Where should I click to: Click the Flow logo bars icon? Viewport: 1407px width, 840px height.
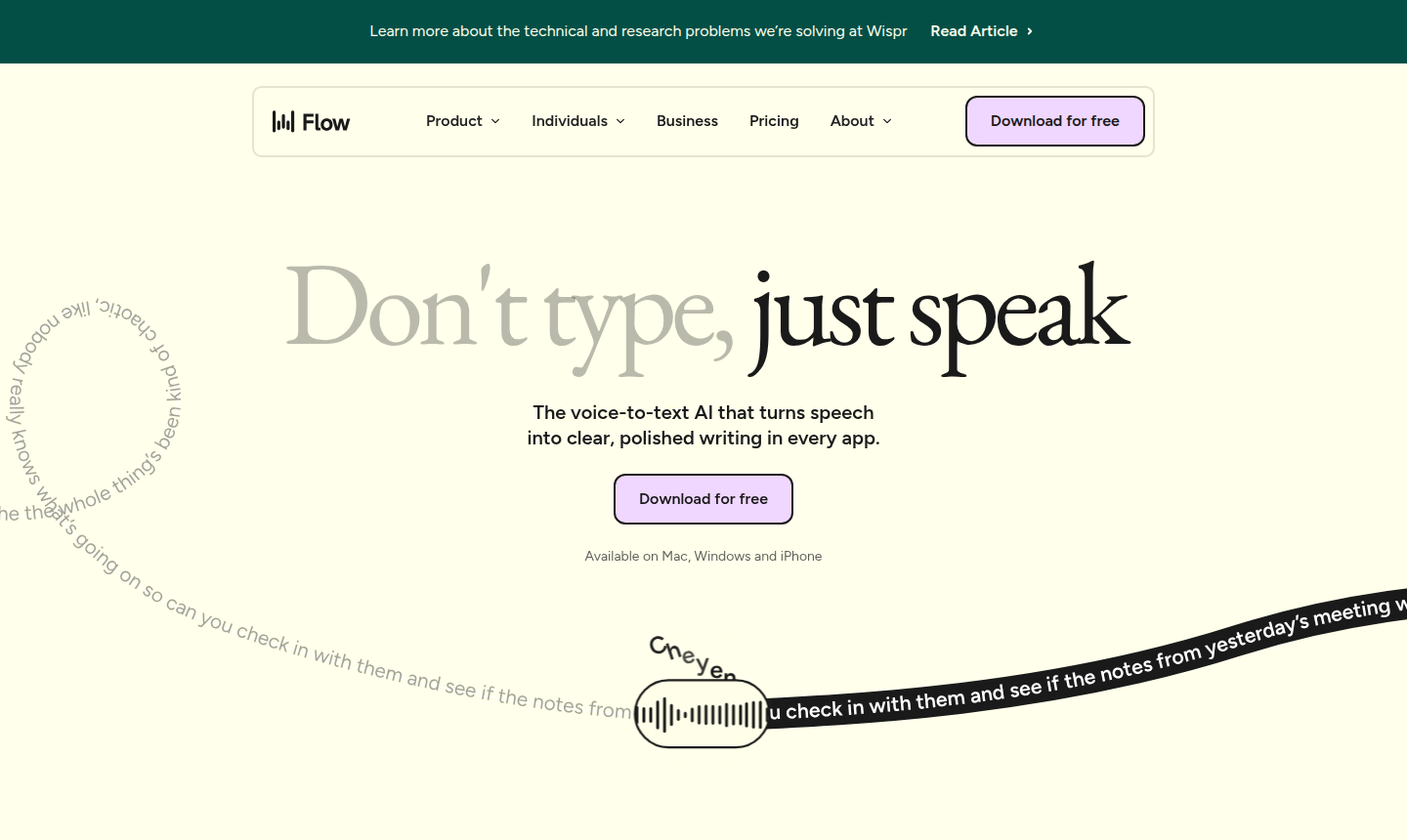pyautogui.click(x=282, y=121)
